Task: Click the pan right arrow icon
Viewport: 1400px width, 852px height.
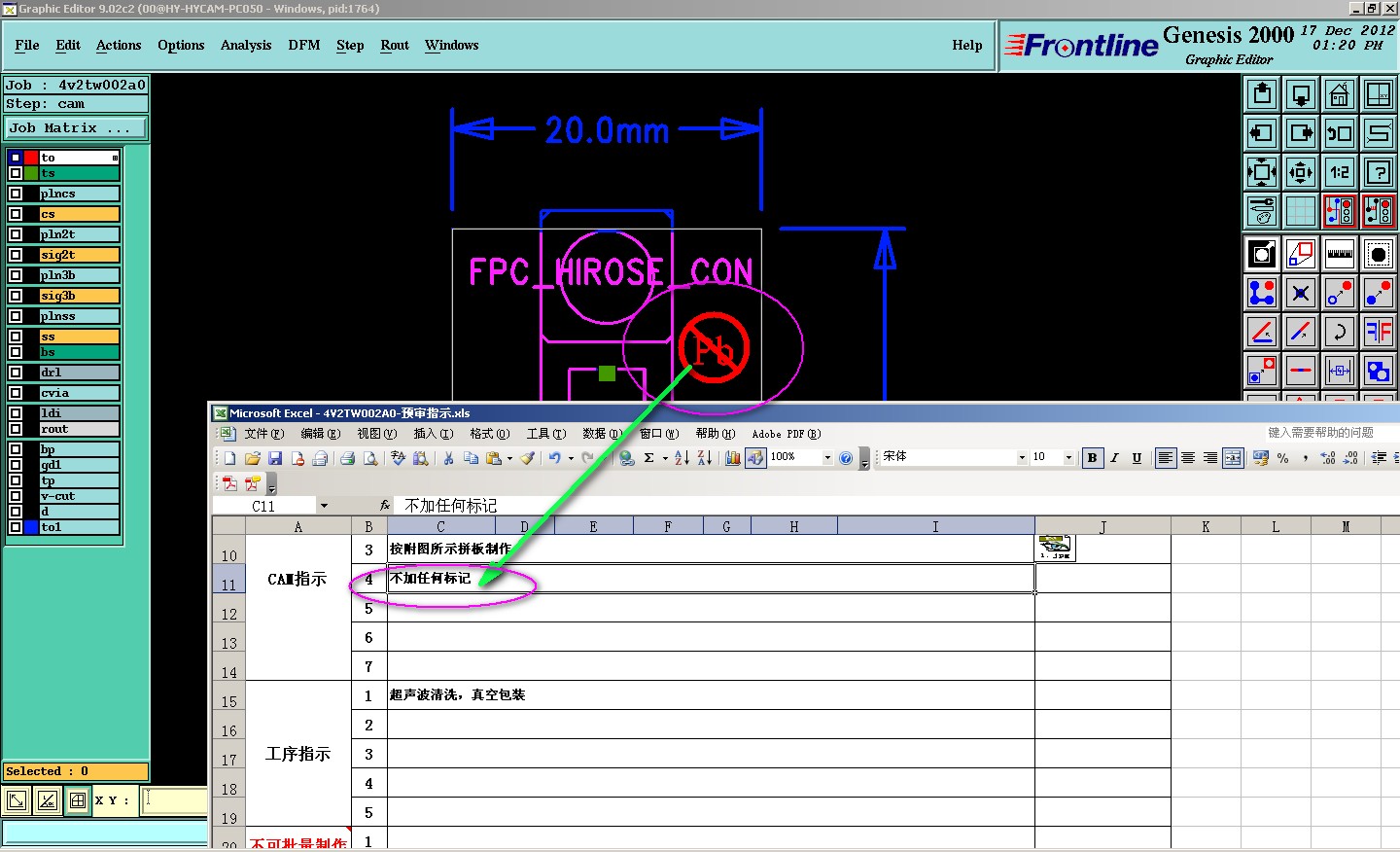Action: 1301,133
